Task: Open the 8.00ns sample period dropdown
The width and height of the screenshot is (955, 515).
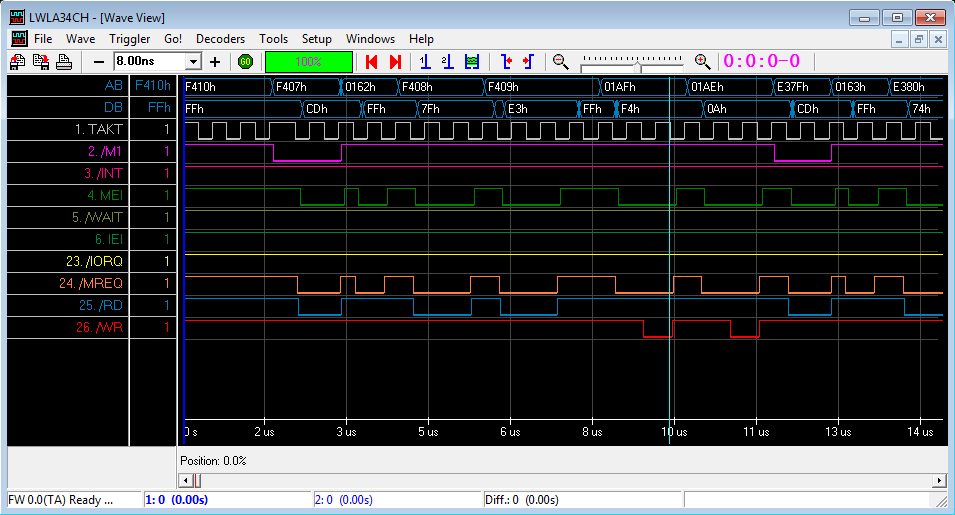Action: tap(194, 62)
